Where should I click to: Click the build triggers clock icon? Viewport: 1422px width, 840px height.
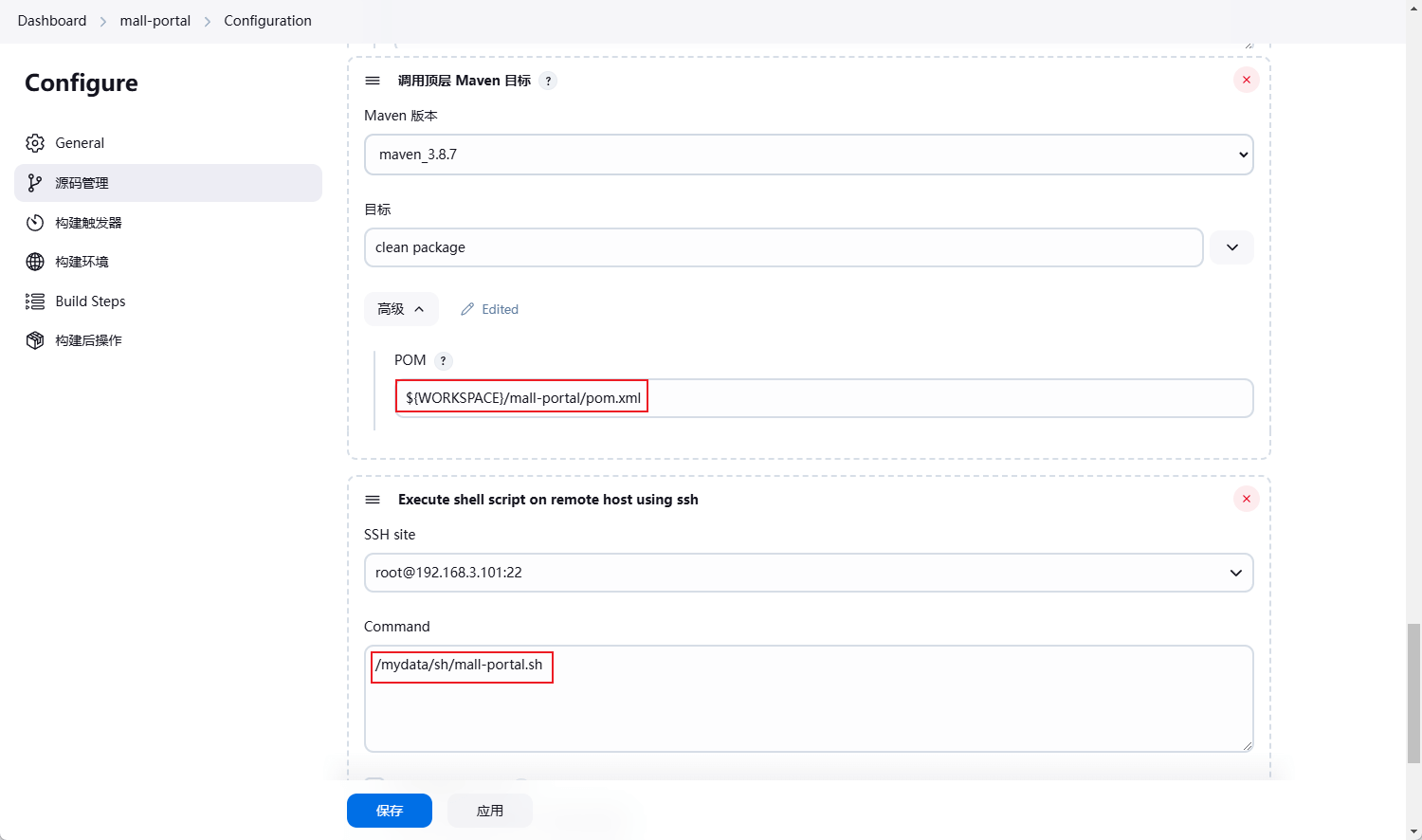coord(35,223)
